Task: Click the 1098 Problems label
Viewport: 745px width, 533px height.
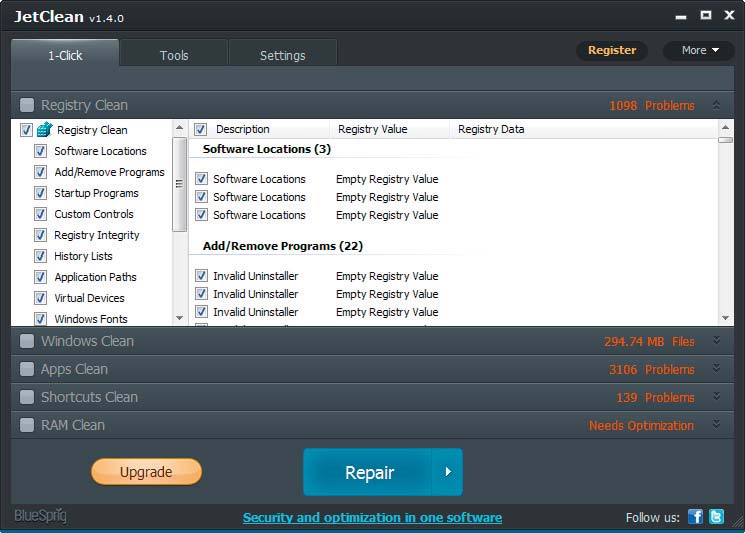Action: click(652, 105)
